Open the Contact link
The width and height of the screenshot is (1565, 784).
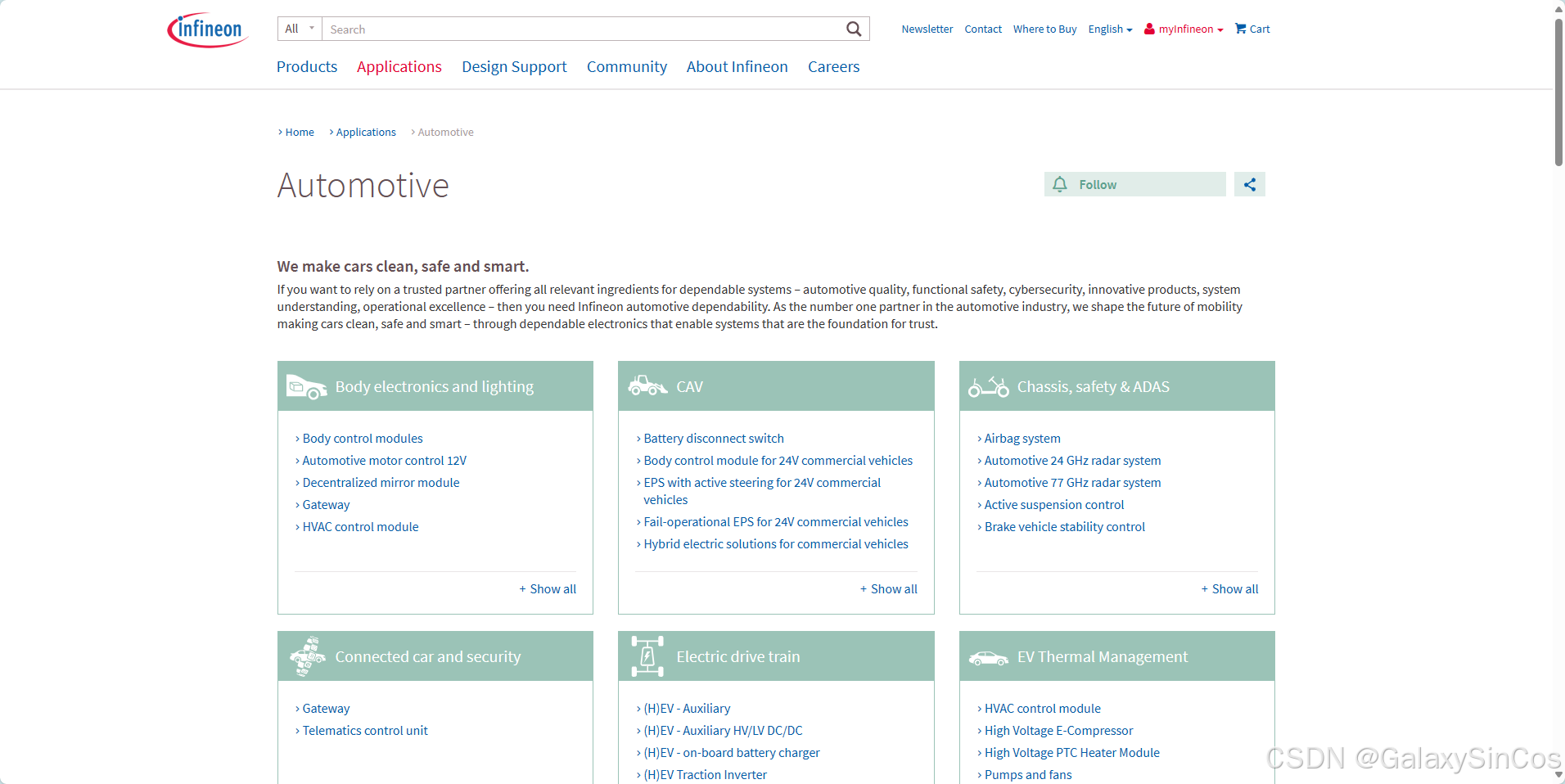pos(983,29)
